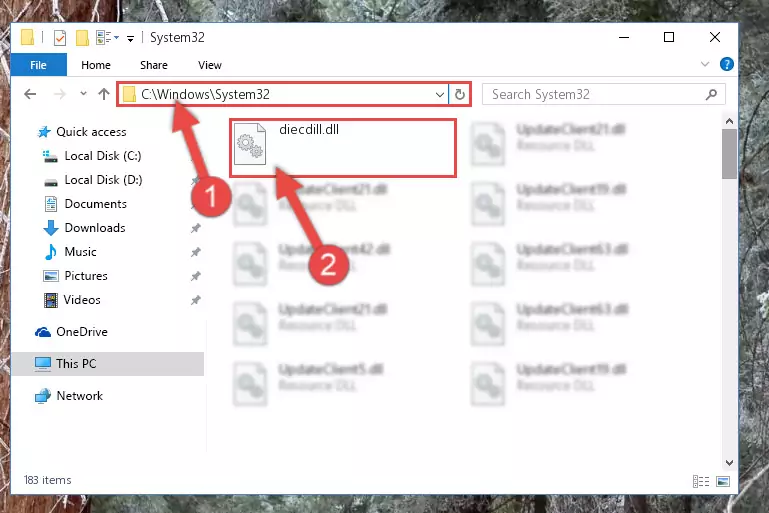
Task: Open recent locations dropdown arrow
Action: [83, 93]
